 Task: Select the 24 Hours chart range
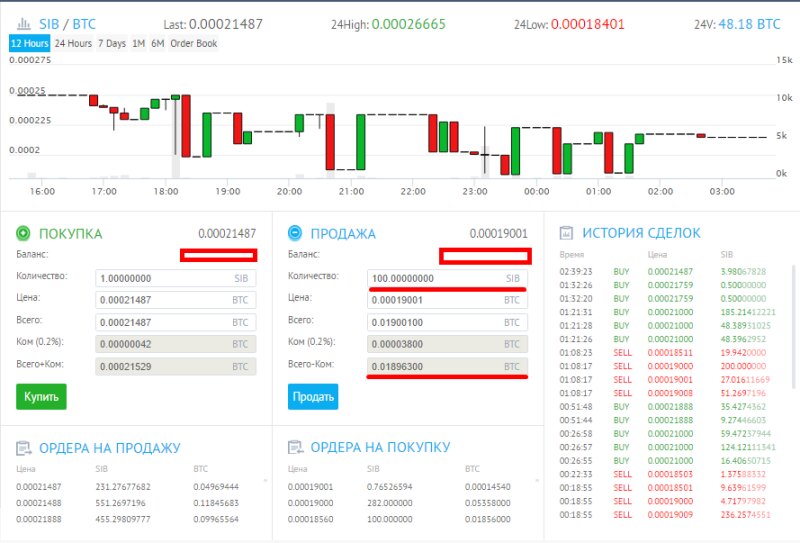pos(73,44)
